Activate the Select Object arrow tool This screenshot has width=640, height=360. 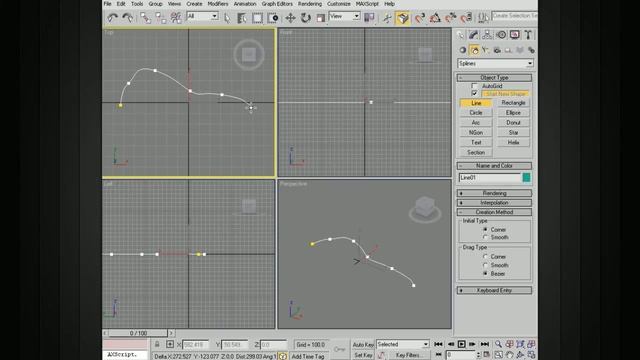tap(227, 18)
